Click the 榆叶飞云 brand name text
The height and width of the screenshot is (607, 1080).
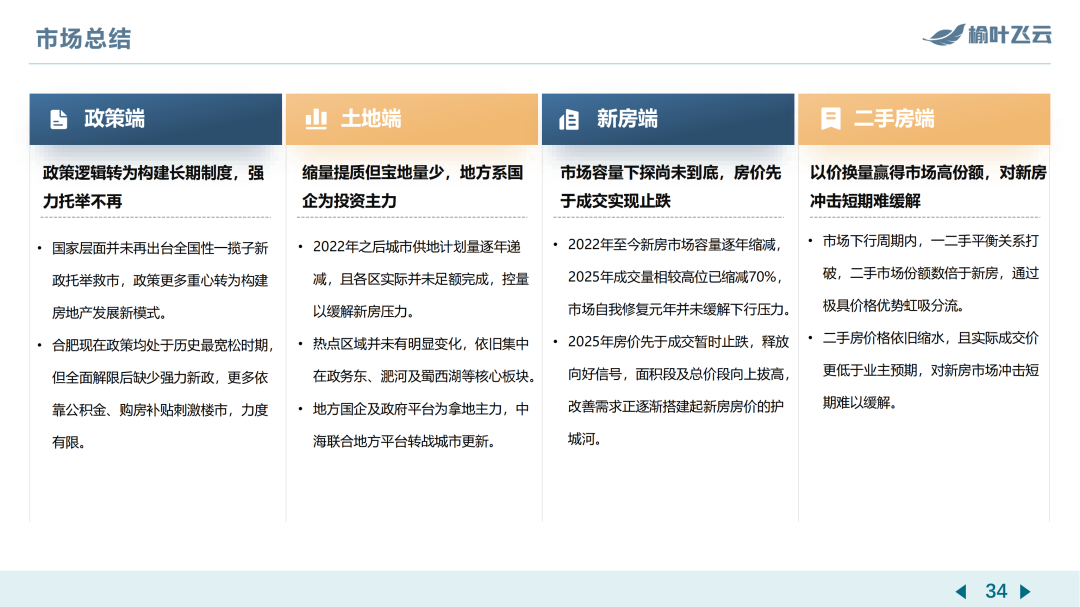1010,34
